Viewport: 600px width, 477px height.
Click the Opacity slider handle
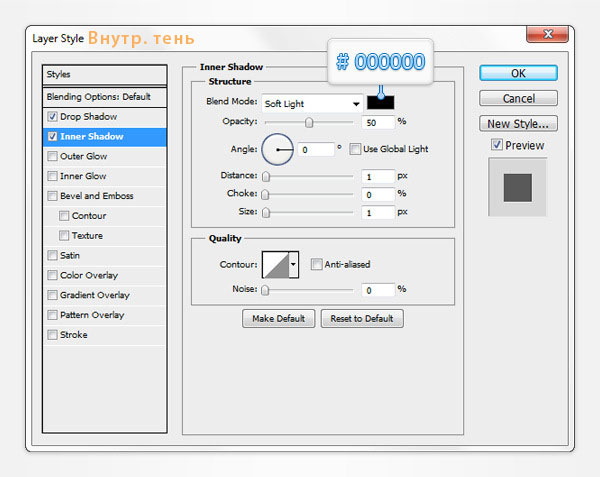[x=309, y=122]
